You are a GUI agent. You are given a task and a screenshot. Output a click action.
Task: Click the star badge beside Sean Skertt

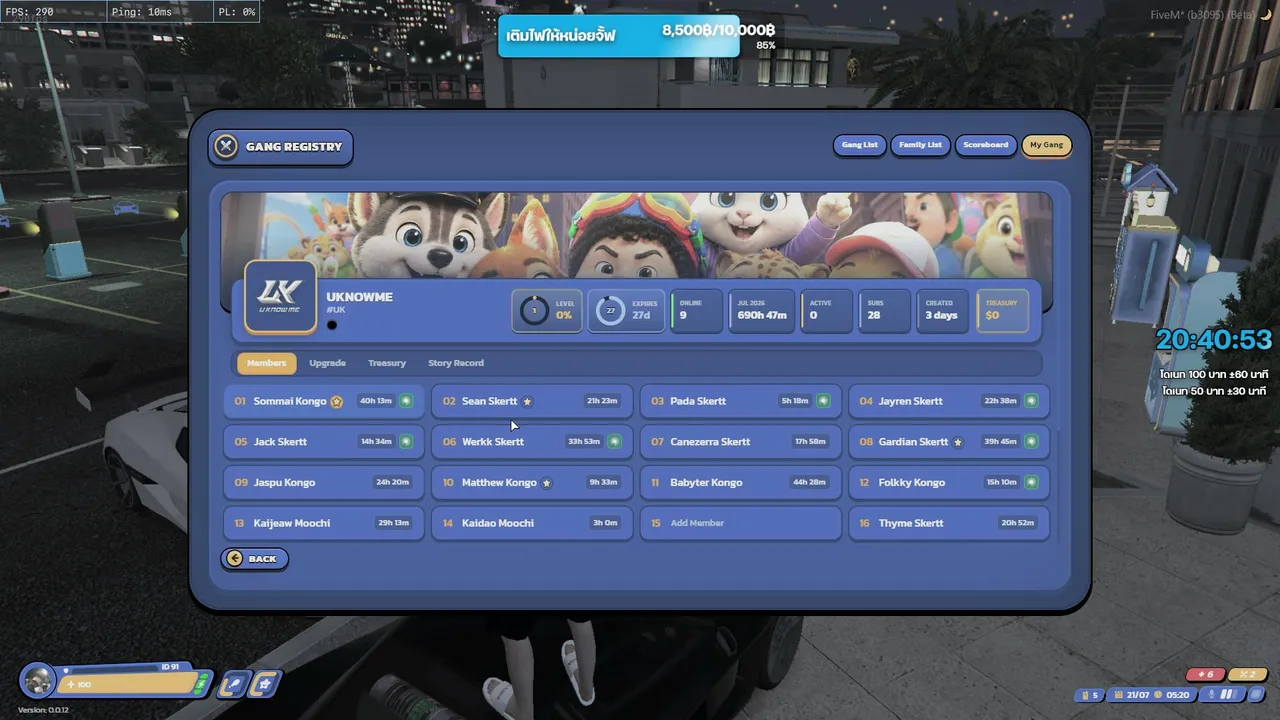(x=527, y=402)
